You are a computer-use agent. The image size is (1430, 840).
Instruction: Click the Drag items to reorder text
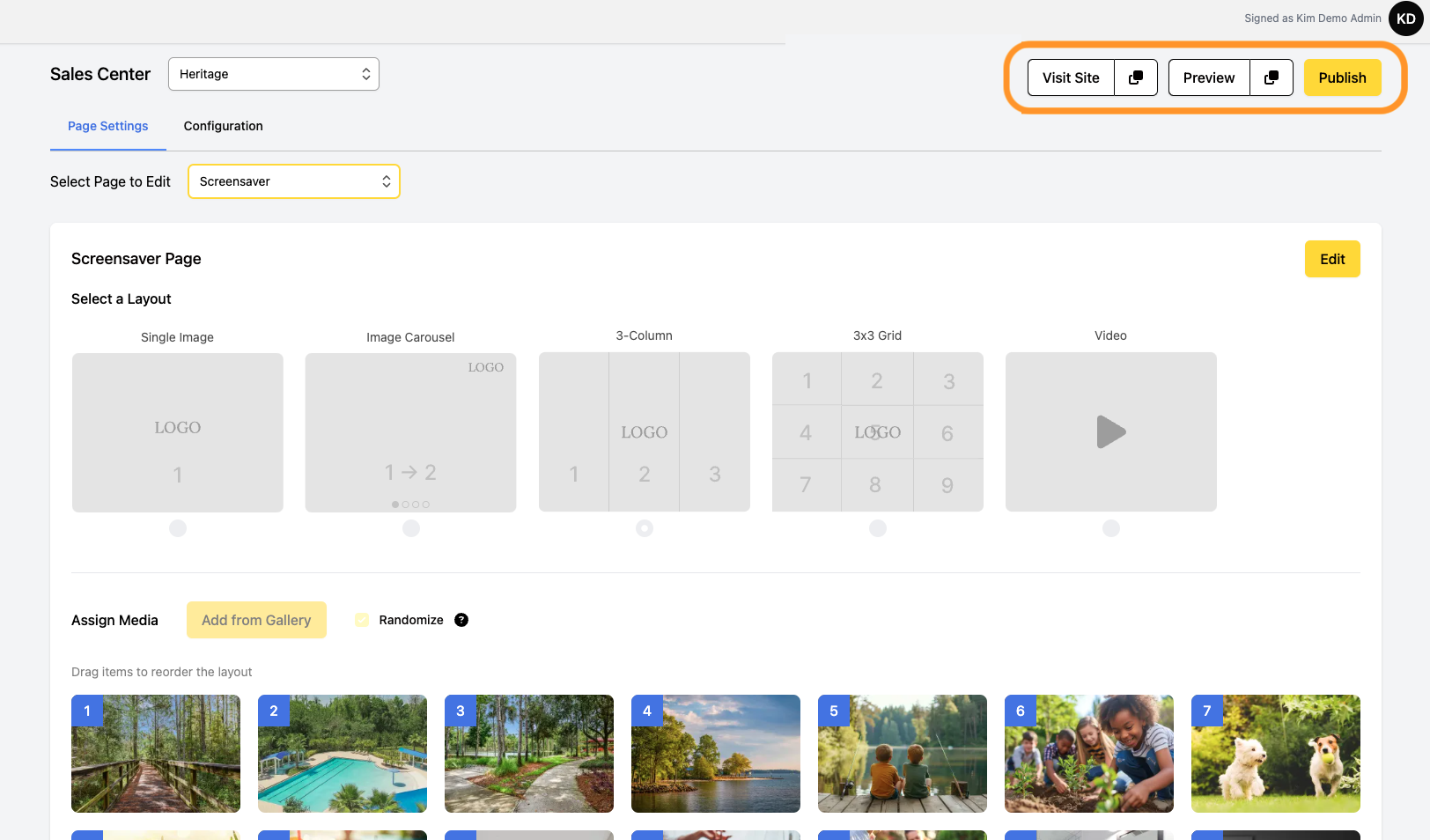pos(162,672)
